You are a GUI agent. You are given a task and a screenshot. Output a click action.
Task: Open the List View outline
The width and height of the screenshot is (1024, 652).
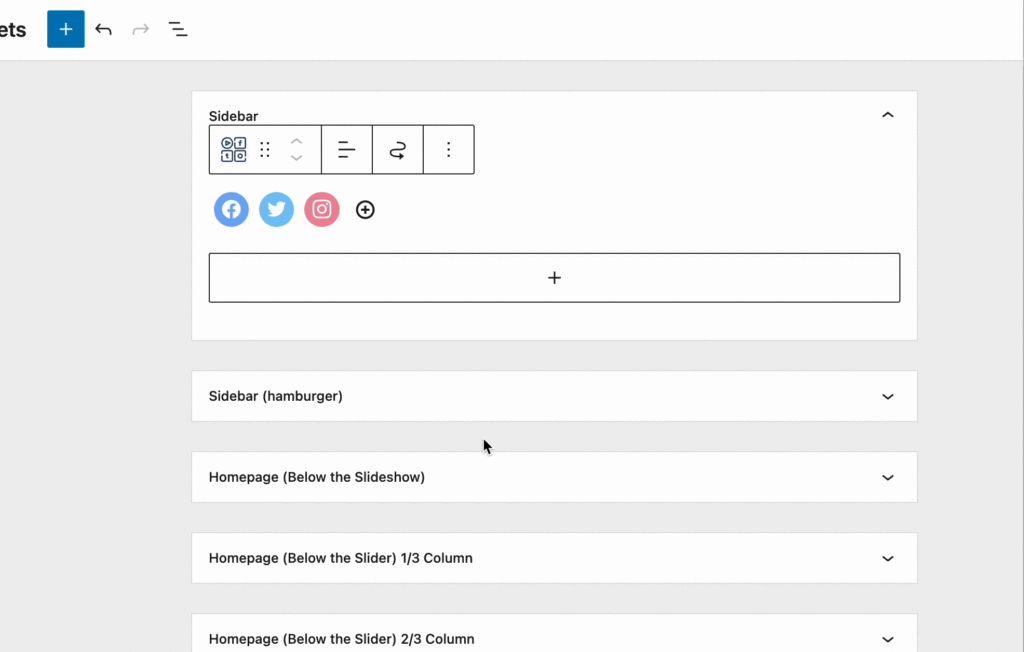[x=178, y=29]
